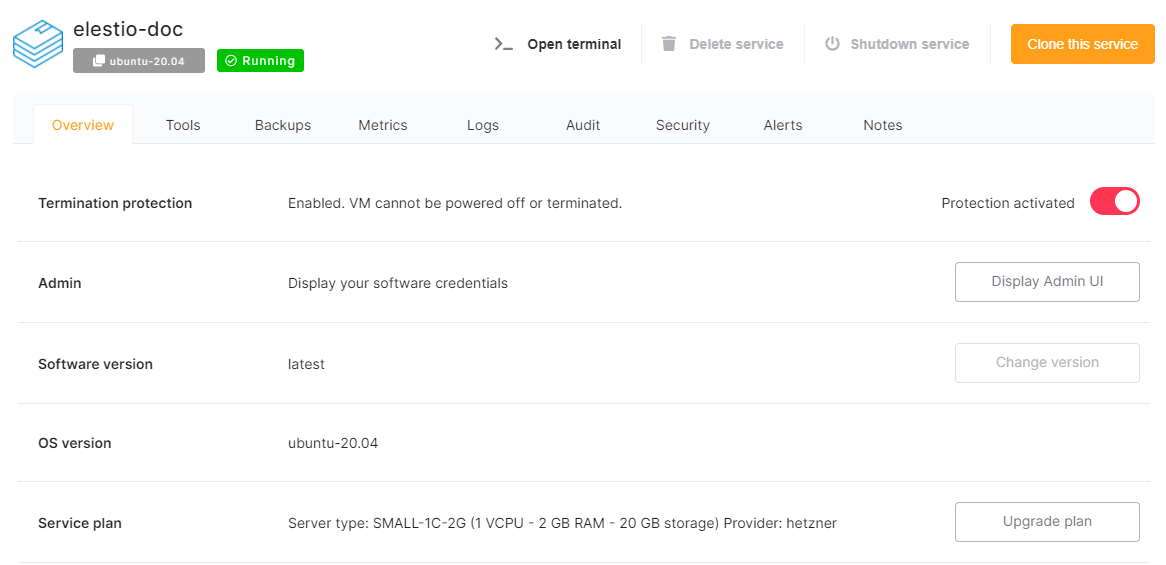Click the Upgrade plan button
The width and height of the screenshot is (1166, 565).
click(1047, 522)
